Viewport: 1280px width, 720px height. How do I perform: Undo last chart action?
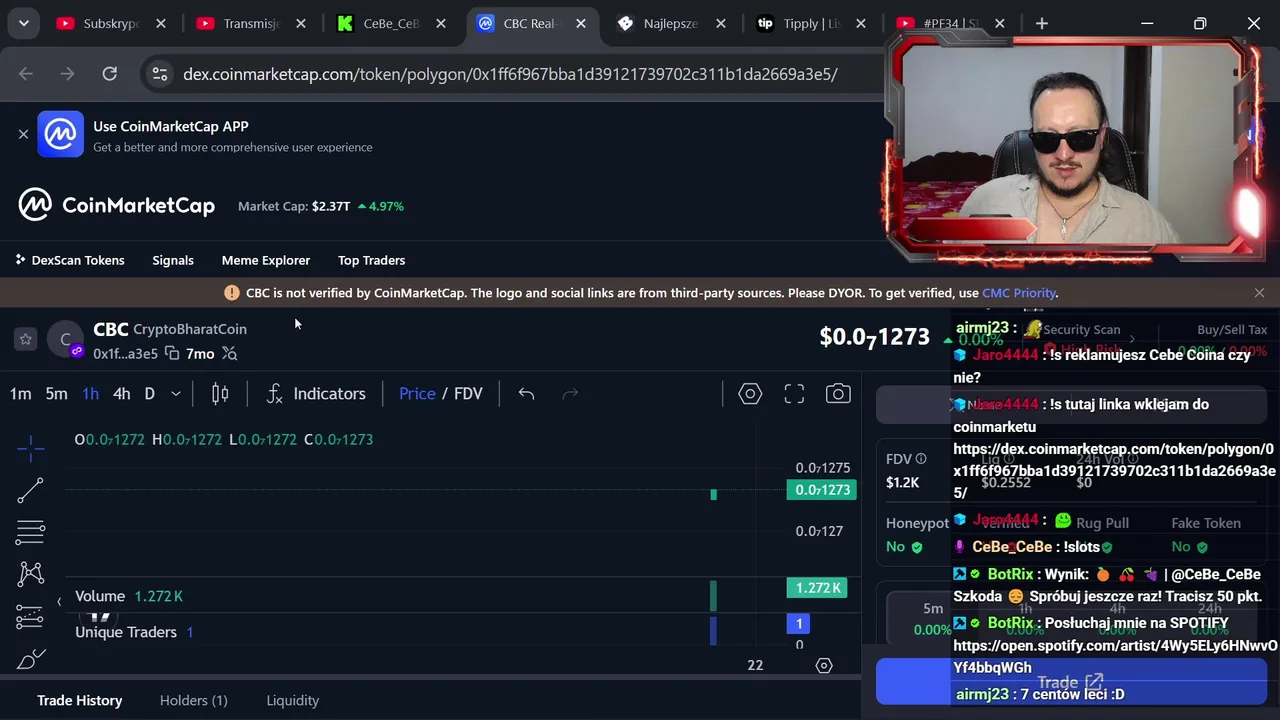526,394
